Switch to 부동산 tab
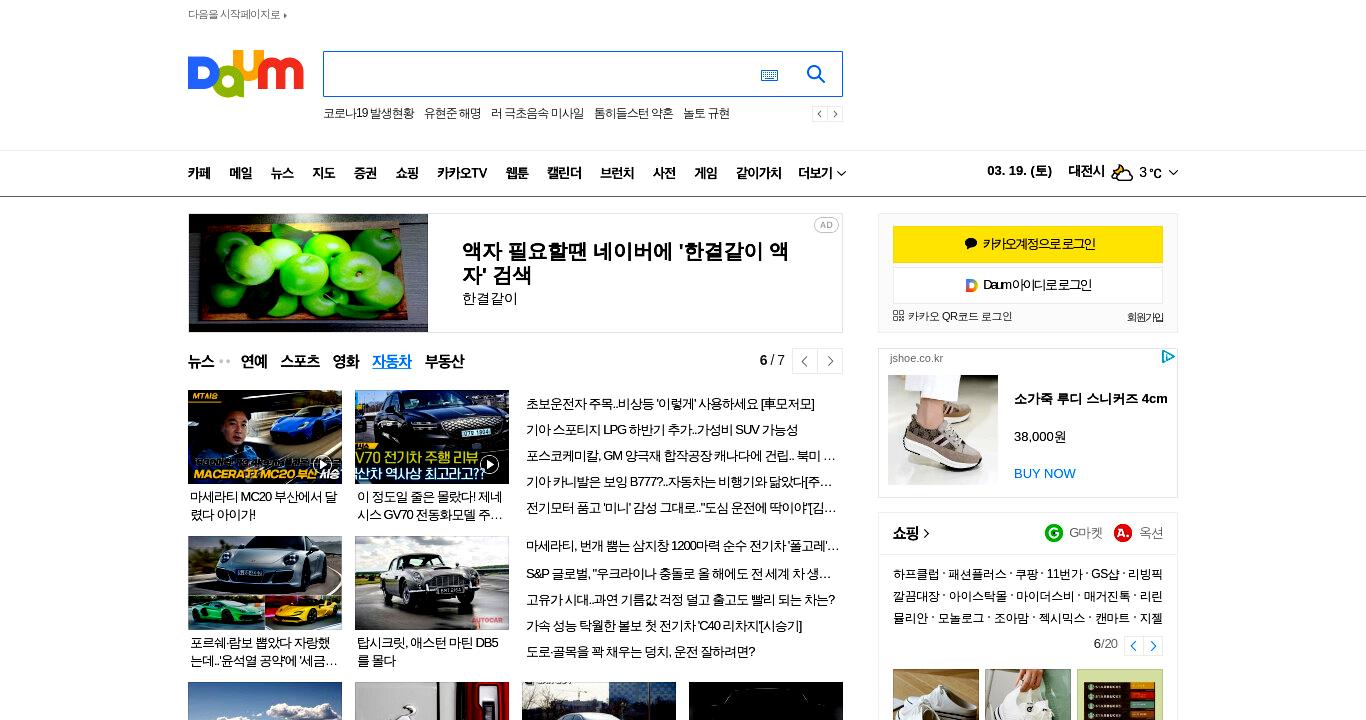This screenshot has width=1366, height=720. 444,361
